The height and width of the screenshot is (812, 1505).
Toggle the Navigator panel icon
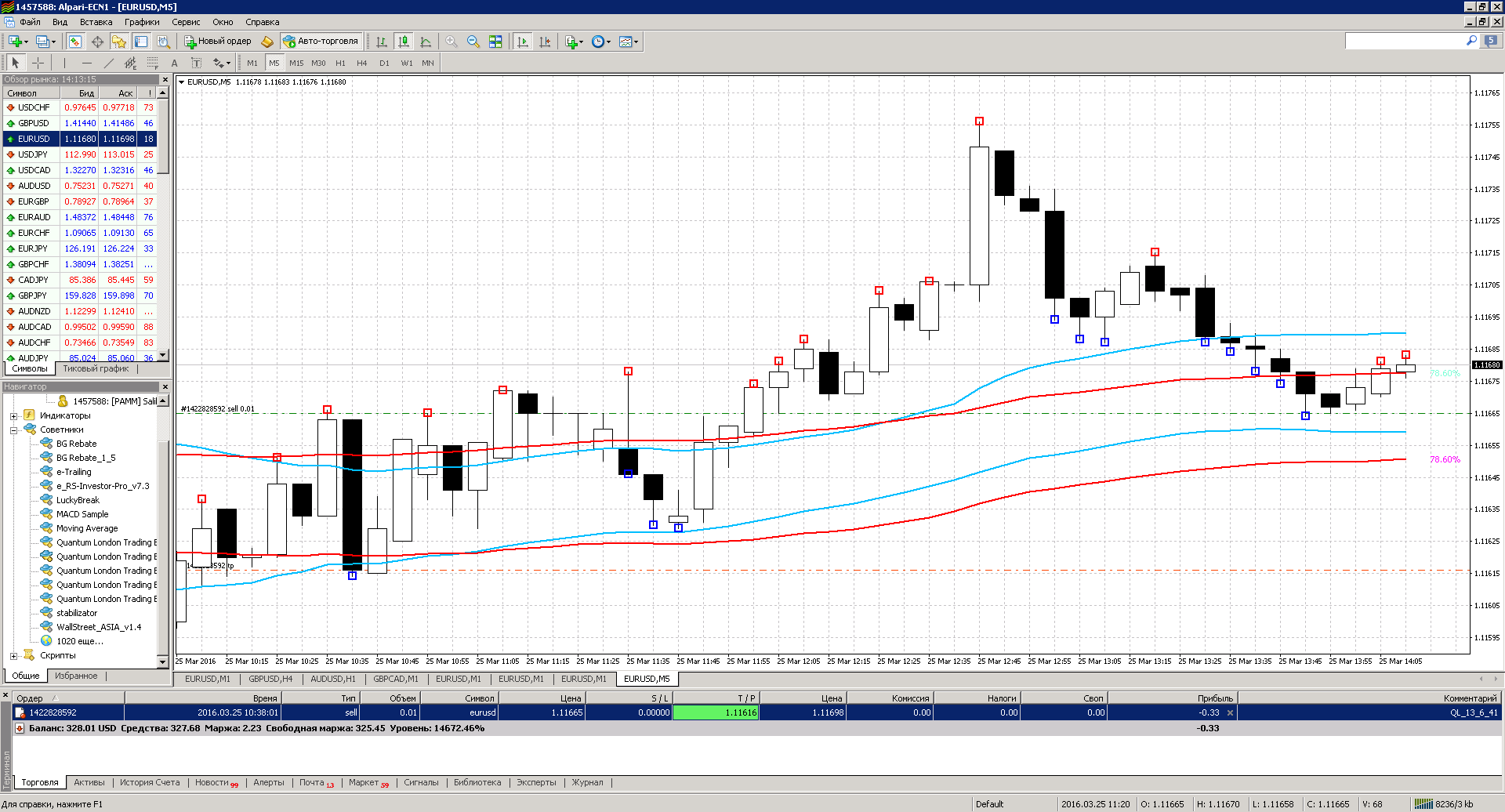coord(119,42)
